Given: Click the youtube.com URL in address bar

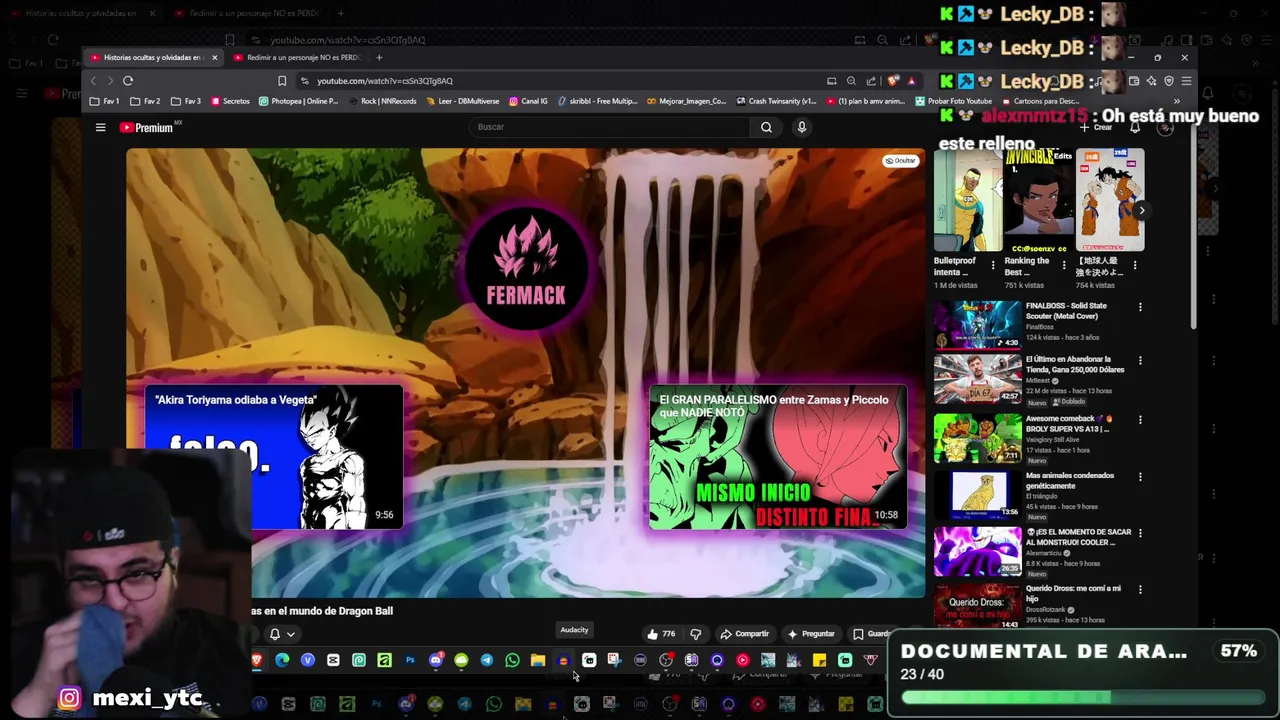Looking at the screenshot, I should [385, 81].
